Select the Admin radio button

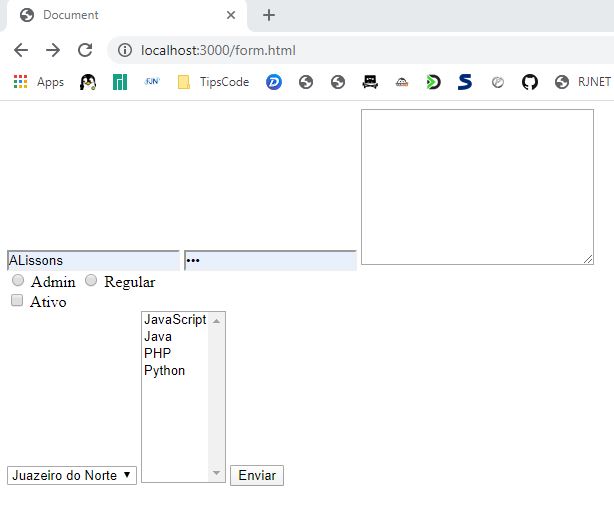pyautogui.click(x=18, y=280)
